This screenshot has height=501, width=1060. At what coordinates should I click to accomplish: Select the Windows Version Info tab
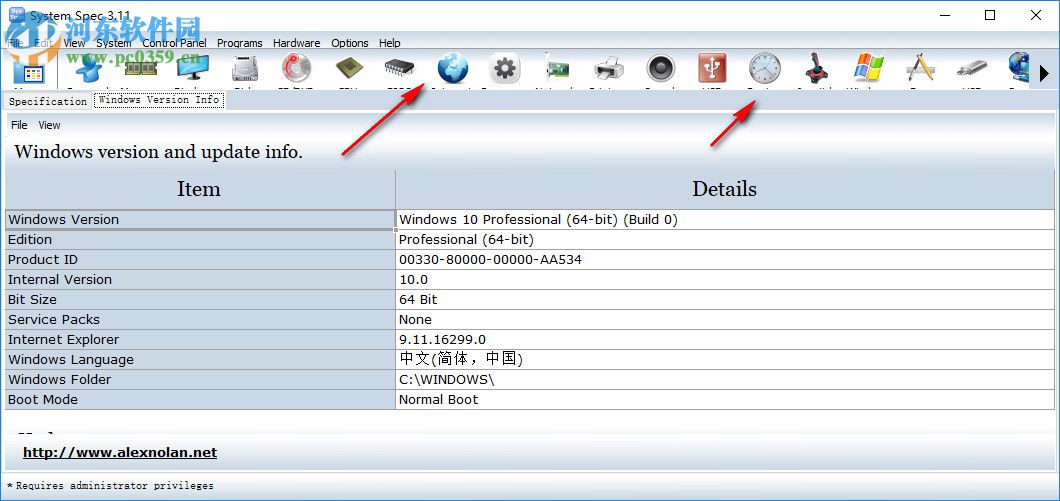pos(159,100)
